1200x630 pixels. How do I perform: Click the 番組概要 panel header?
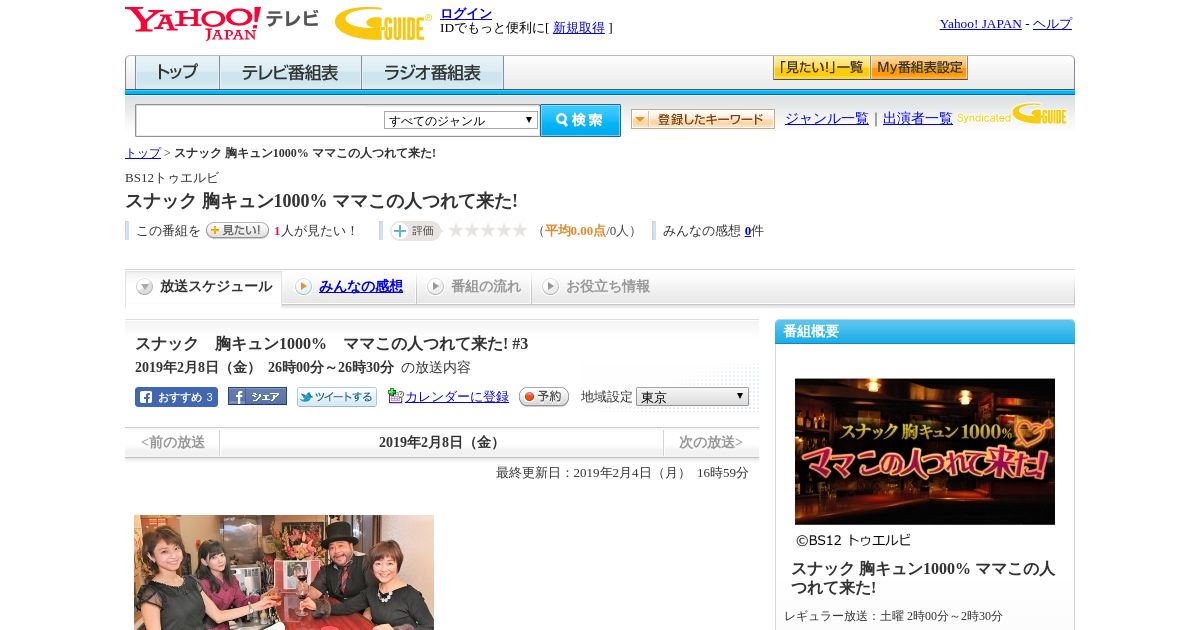pos(925,331)
